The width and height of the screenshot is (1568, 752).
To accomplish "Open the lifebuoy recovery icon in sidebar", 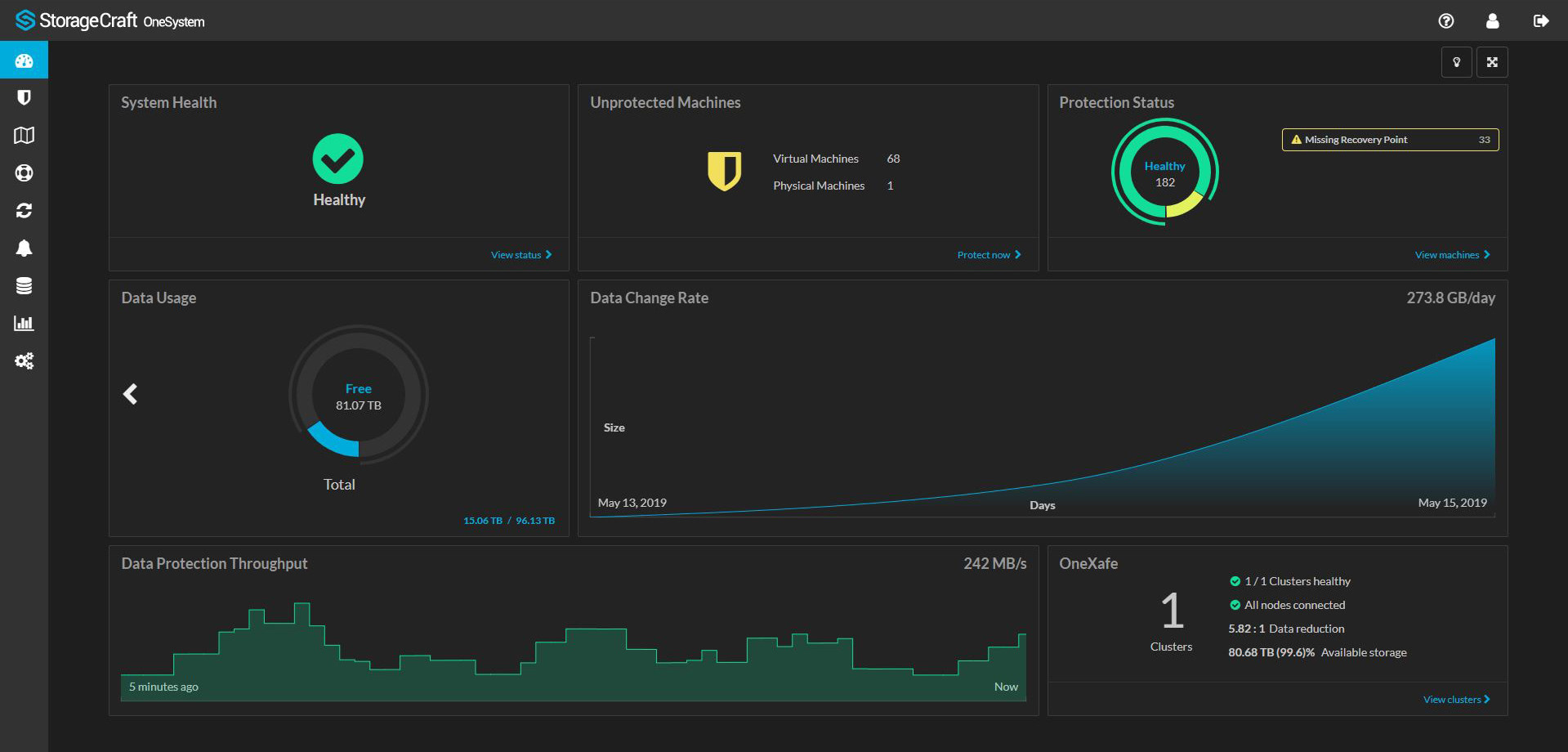I will (x=24, y=173).
